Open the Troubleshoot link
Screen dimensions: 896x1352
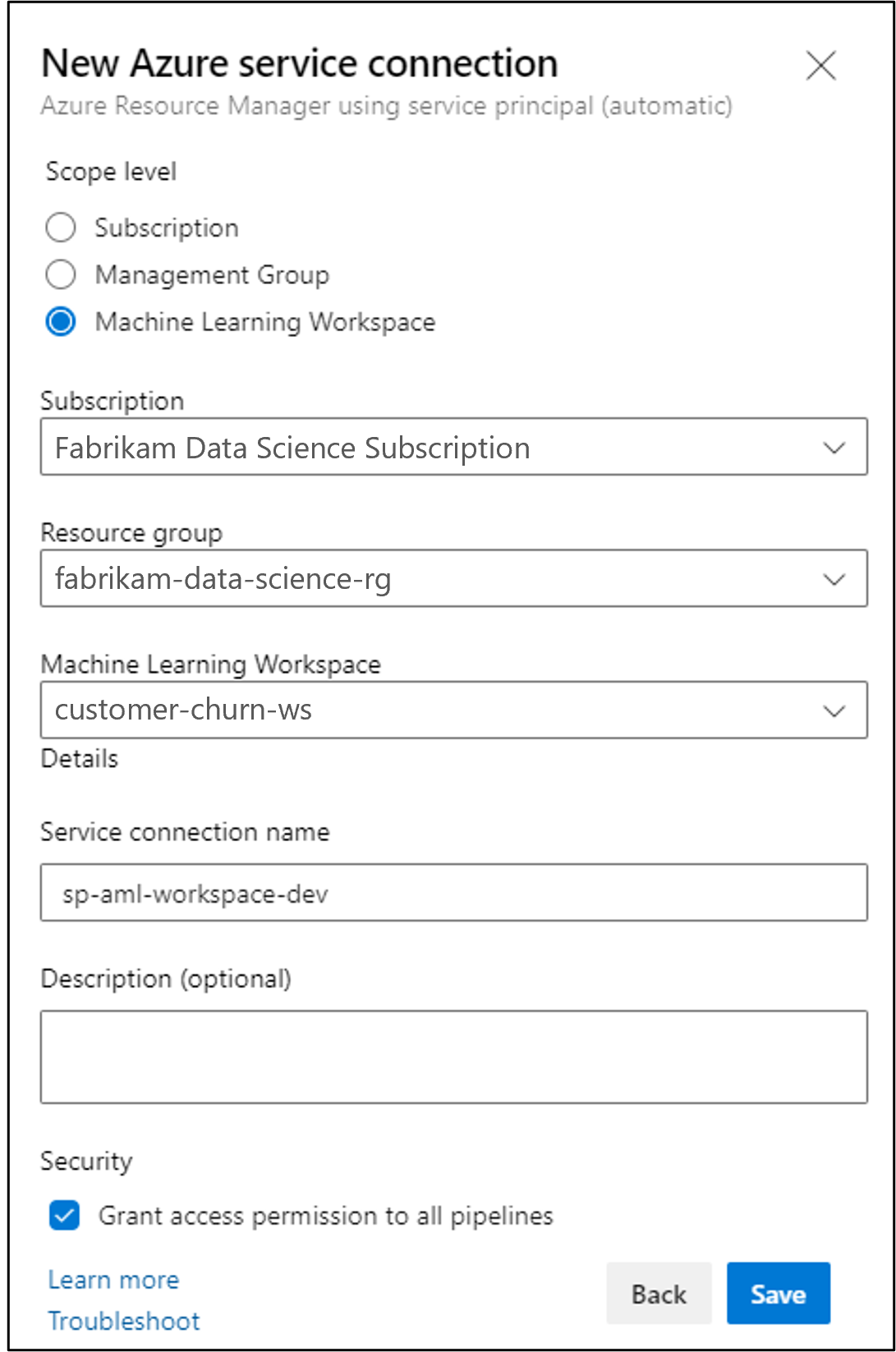pyautogui.click(x=124, y=1321)
